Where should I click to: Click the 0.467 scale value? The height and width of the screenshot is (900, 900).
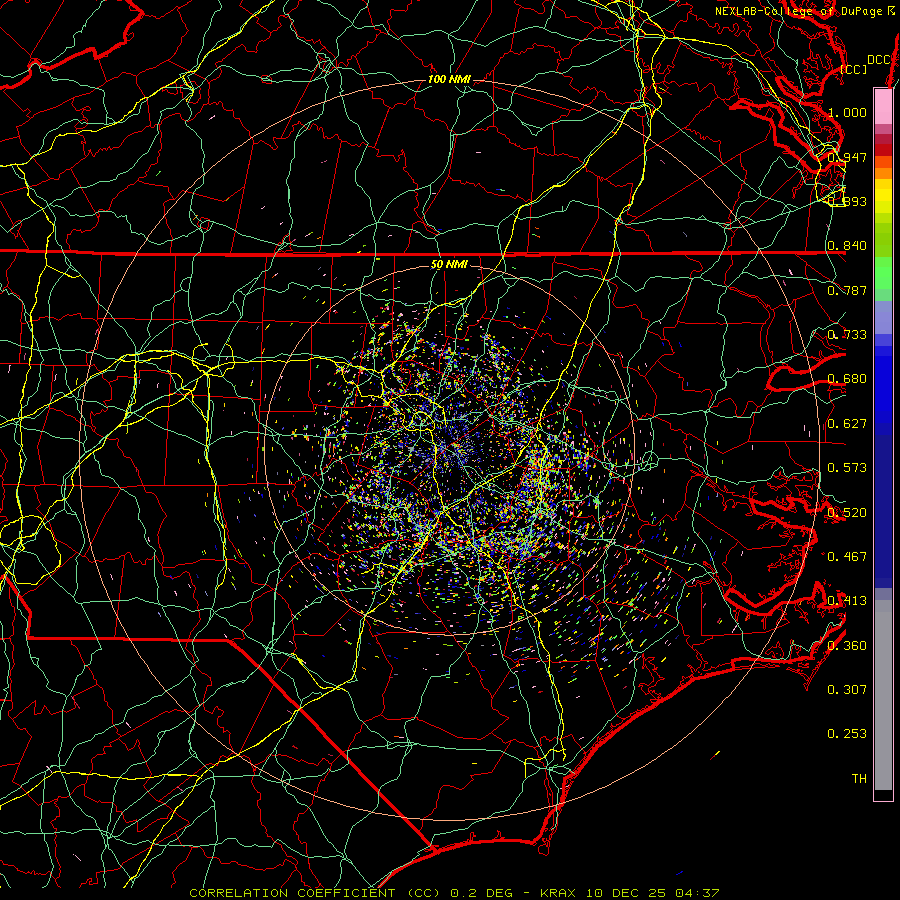click(x=847, y=557)
